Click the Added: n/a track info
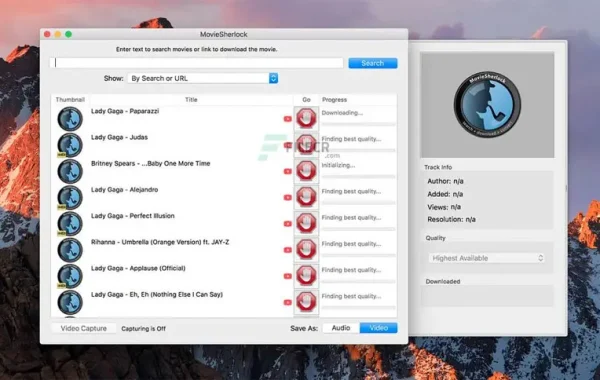The height and width of the screenshot is (380, 600). (x=445, y=194)
